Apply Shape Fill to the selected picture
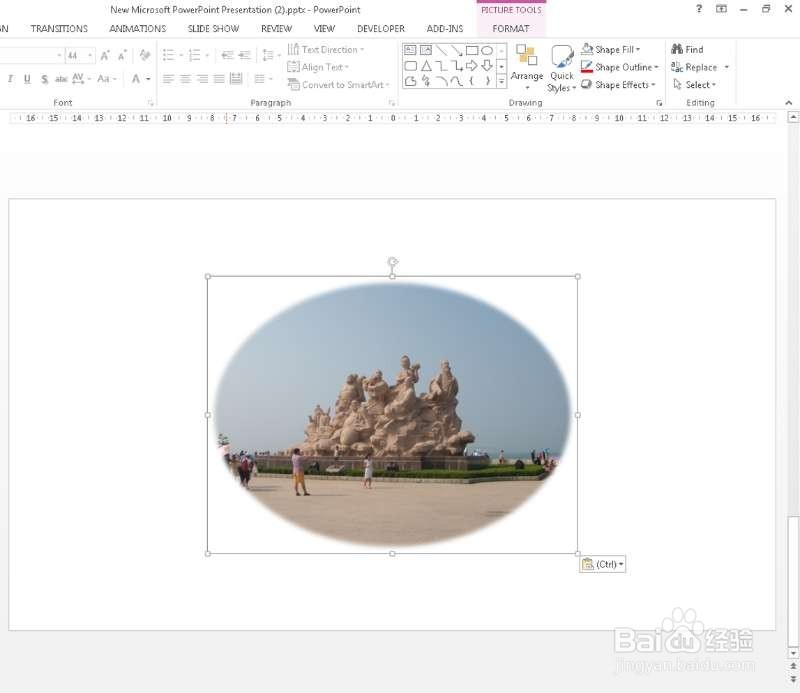The width and height of the screenshot is (800, 693). tap(613, 49)
